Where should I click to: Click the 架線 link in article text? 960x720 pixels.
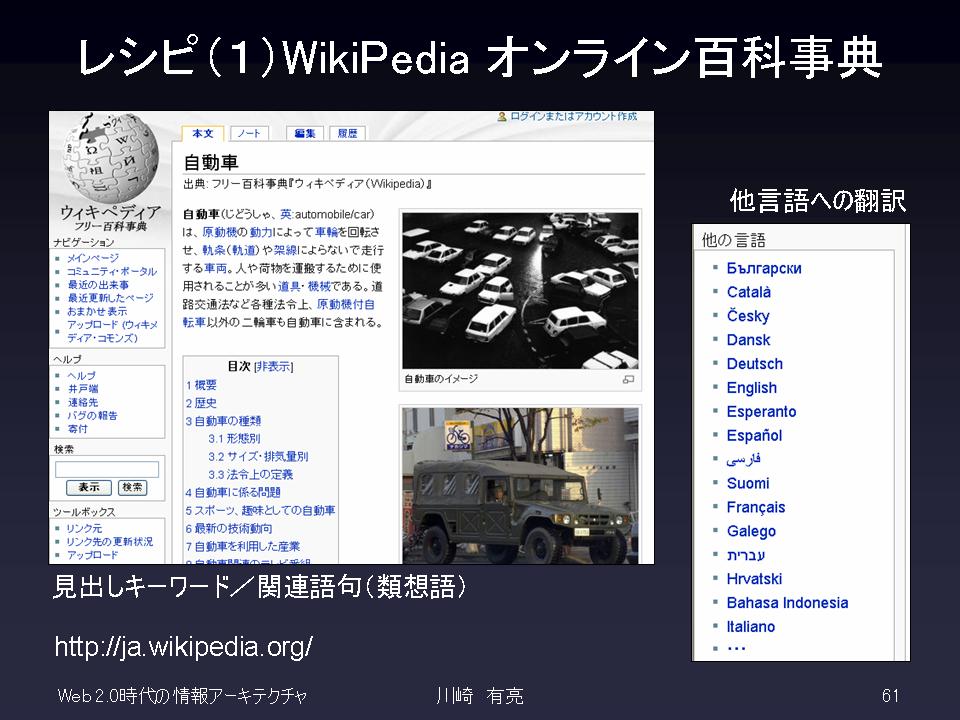[x=285, y=250]
